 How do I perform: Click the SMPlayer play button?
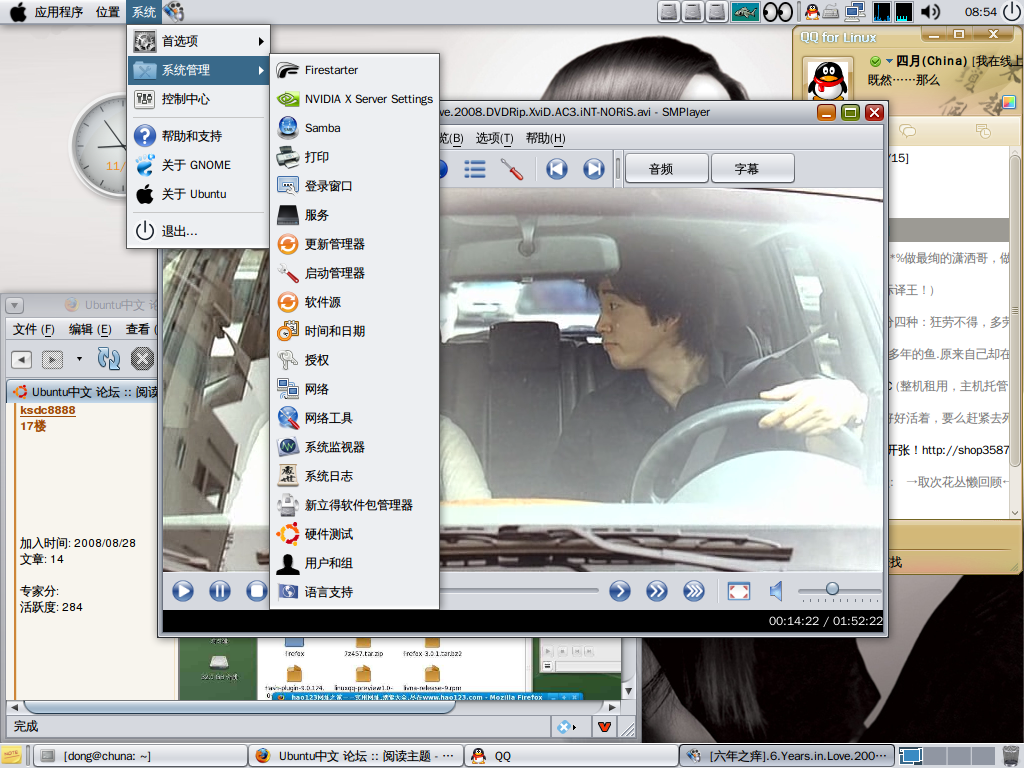pos(183,592)
